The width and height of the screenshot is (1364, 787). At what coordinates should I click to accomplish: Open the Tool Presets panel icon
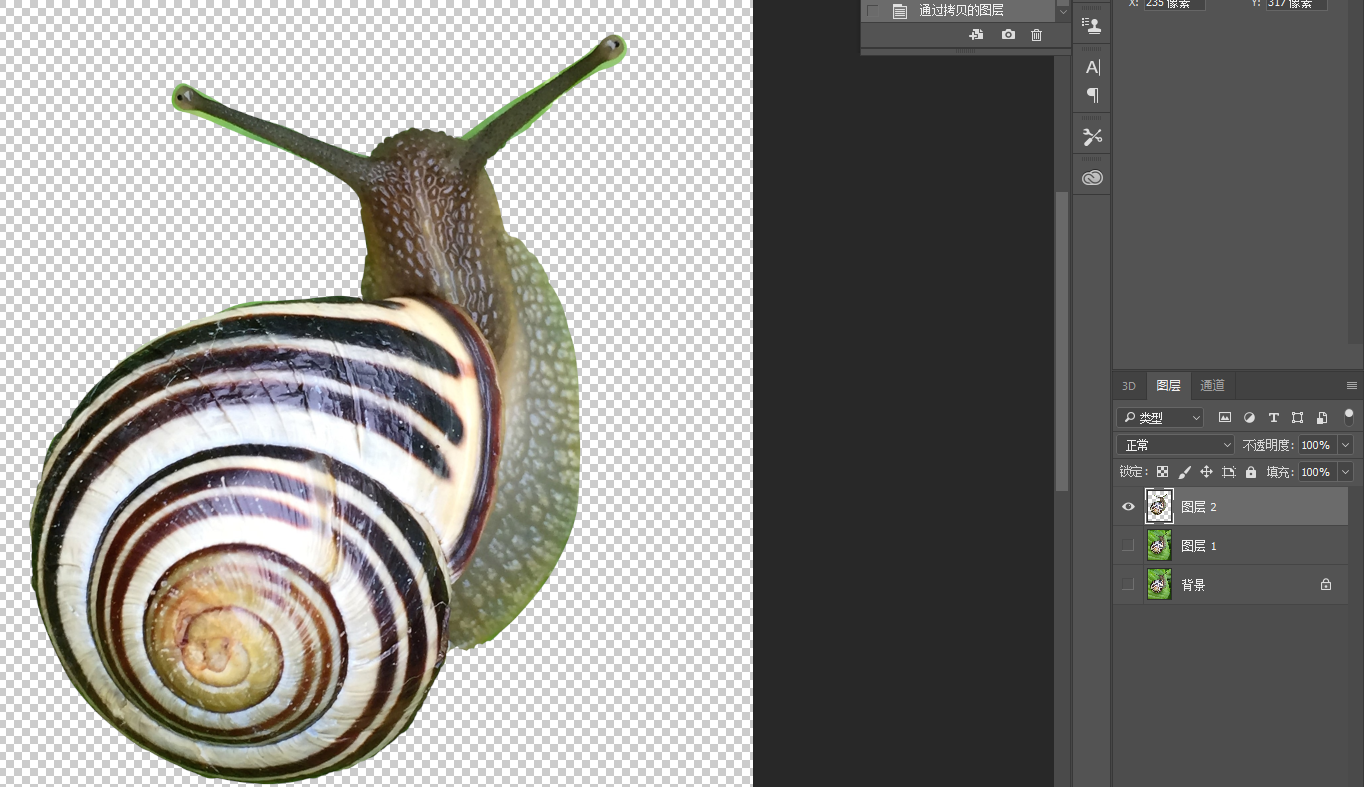click(x=1092, y=137)
